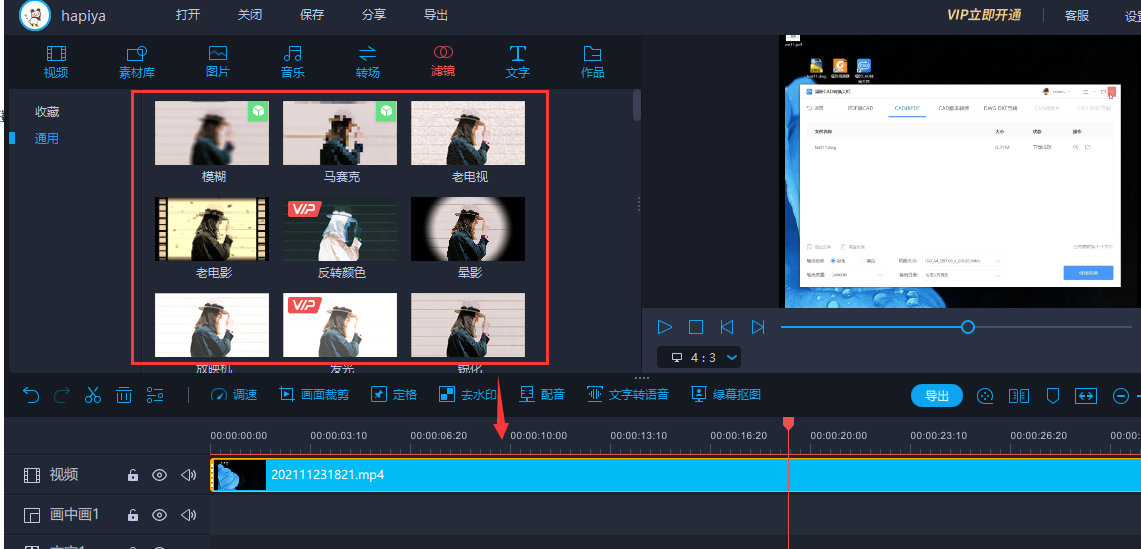Image resolution: width=1141 pixels, height=549 pixels.
Task: Open the 绿幕抠图 green screen tool
Action: [726, 395]
